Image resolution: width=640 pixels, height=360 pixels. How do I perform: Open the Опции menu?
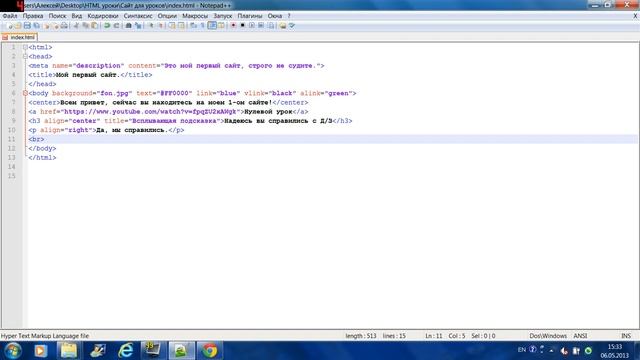167,16
